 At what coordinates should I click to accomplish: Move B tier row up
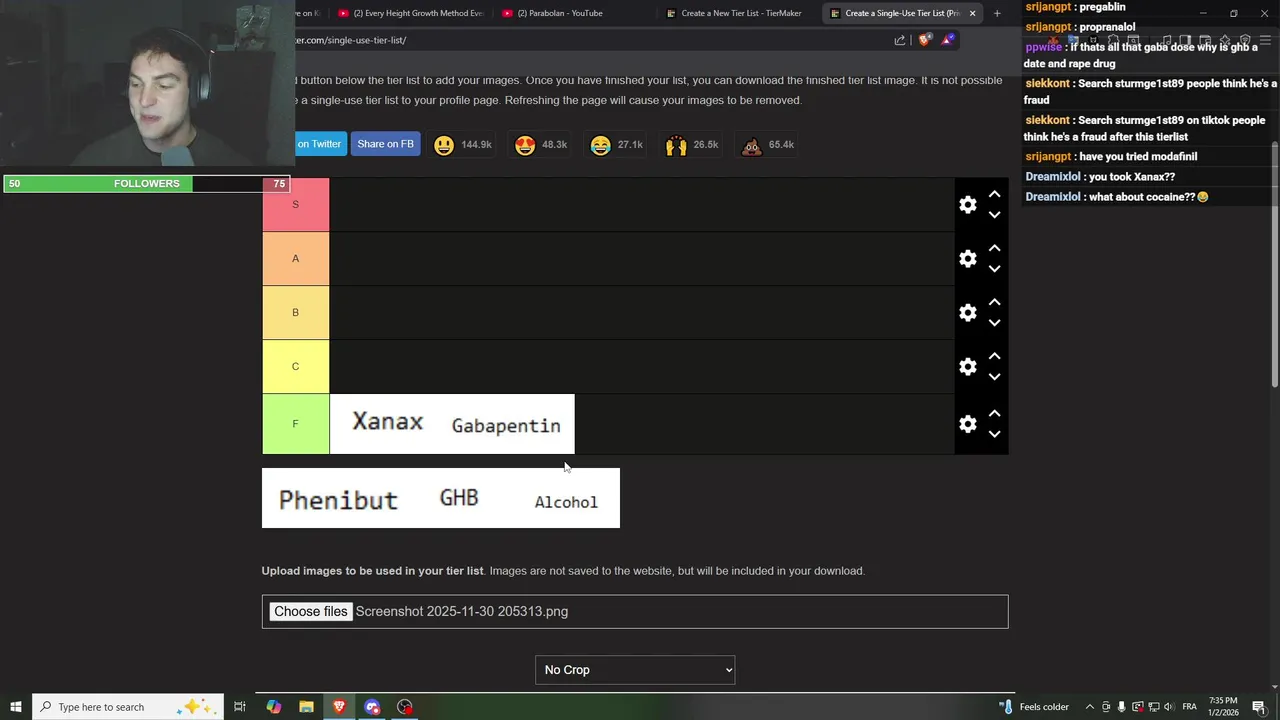(994, 302)
